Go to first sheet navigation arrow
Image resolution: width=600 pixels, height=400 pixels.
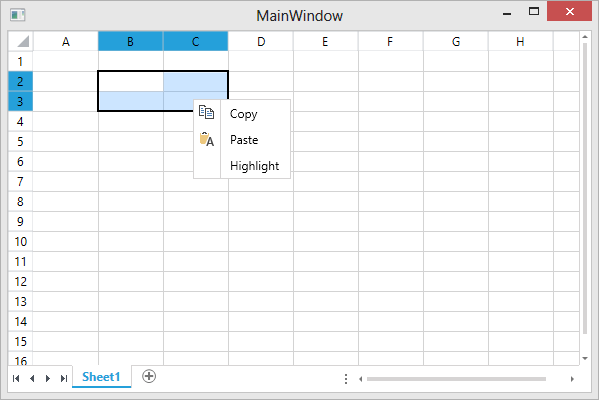pos(15,378)
